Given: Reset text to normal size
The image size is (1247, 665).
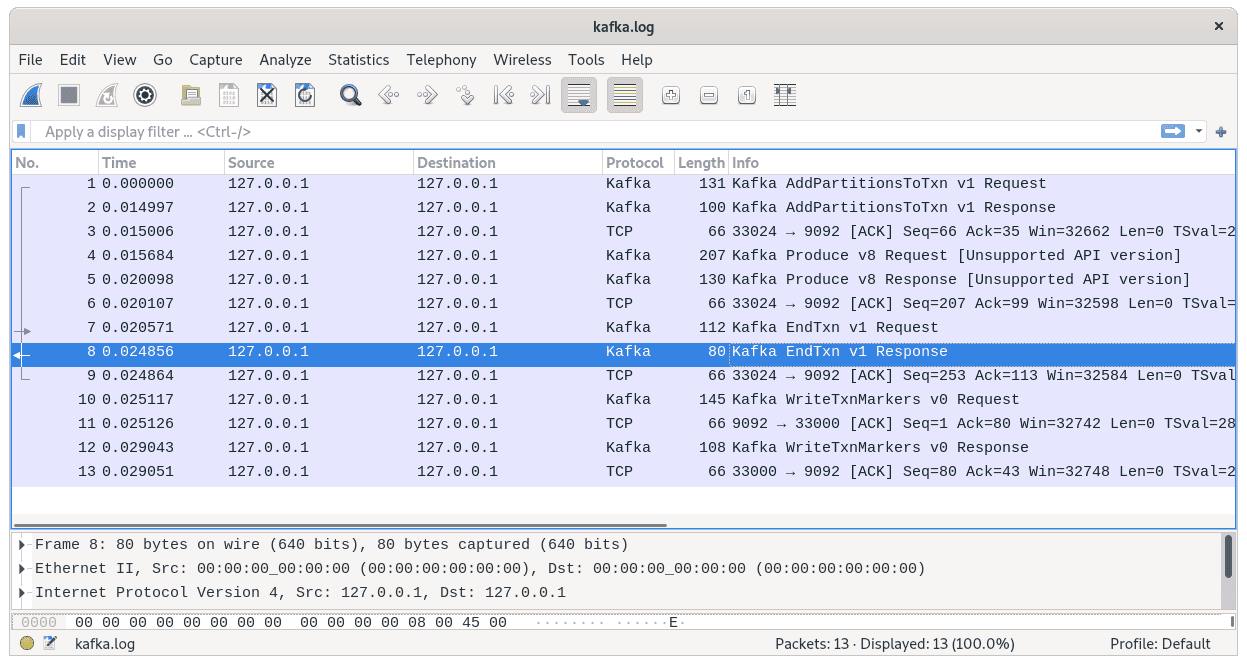Looking at the screenshot, I should (747, 95).
